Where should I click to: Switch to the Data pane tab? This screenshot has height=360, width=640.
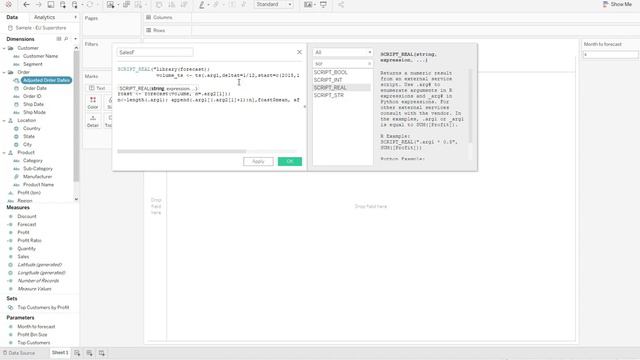pos(12,17)
